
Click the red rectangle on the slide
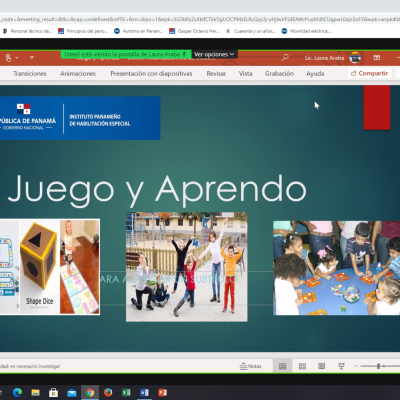(377, 107)
